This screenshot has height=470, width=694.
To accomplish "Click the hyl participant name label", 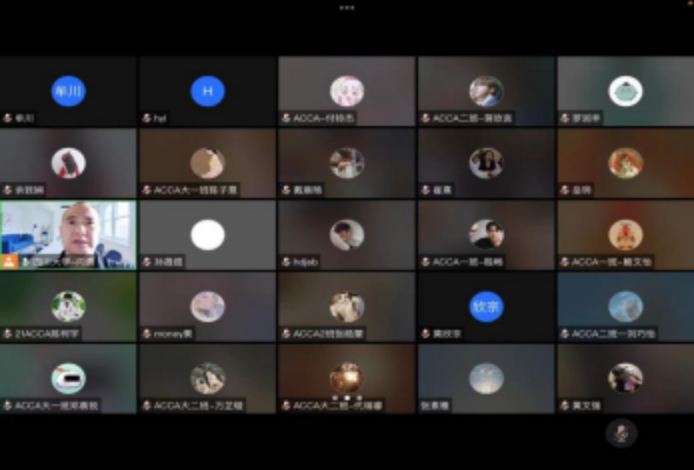I will point(160,118).
